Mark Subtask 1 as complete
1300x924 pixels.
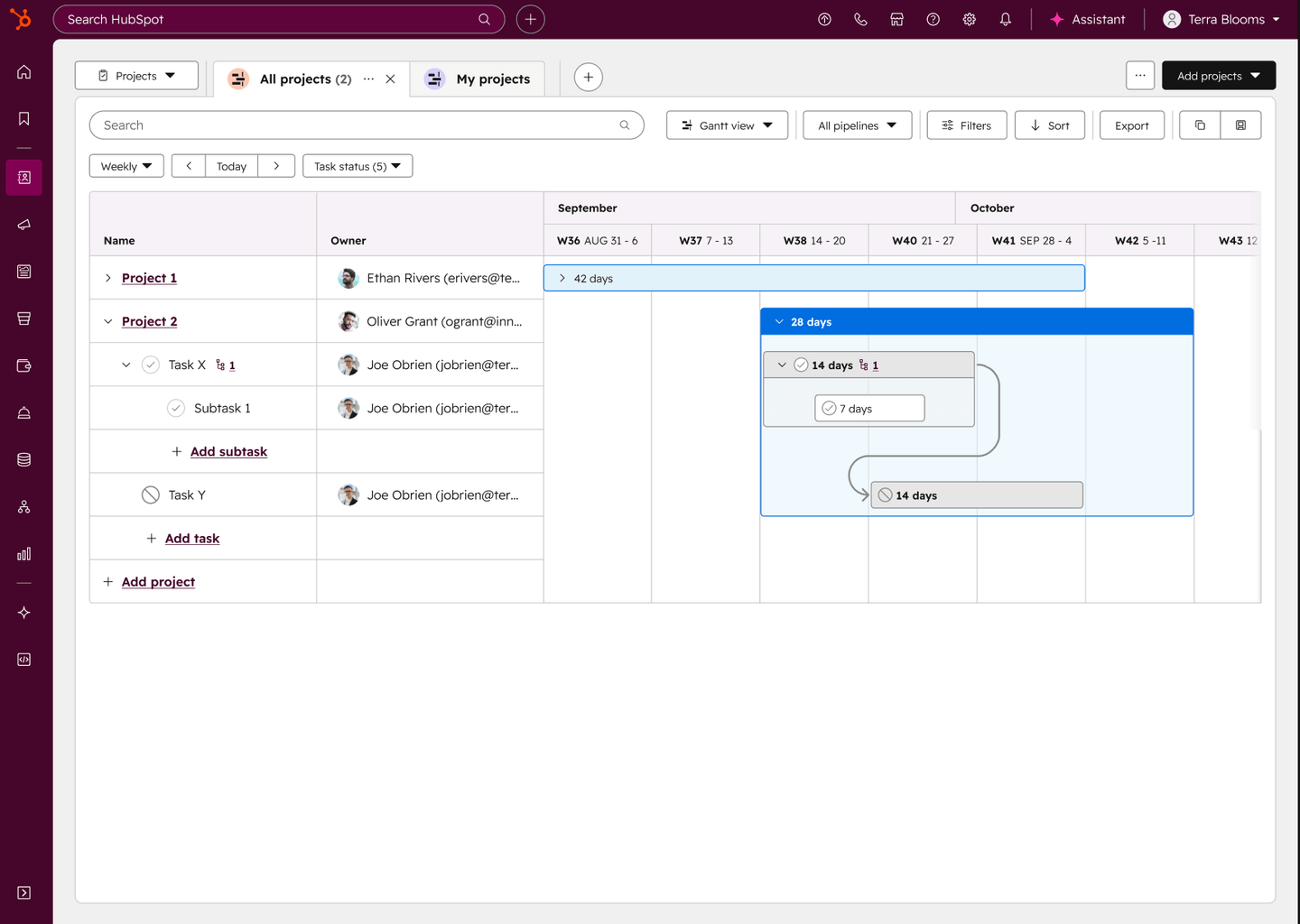[x=176, y=408]
